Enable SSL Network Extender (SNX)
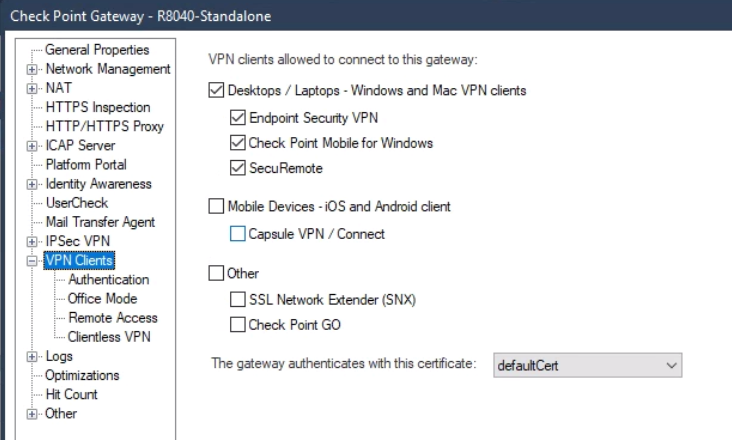Screen dimensions: 732x440 pyautogui.click(x=238, y=300)
